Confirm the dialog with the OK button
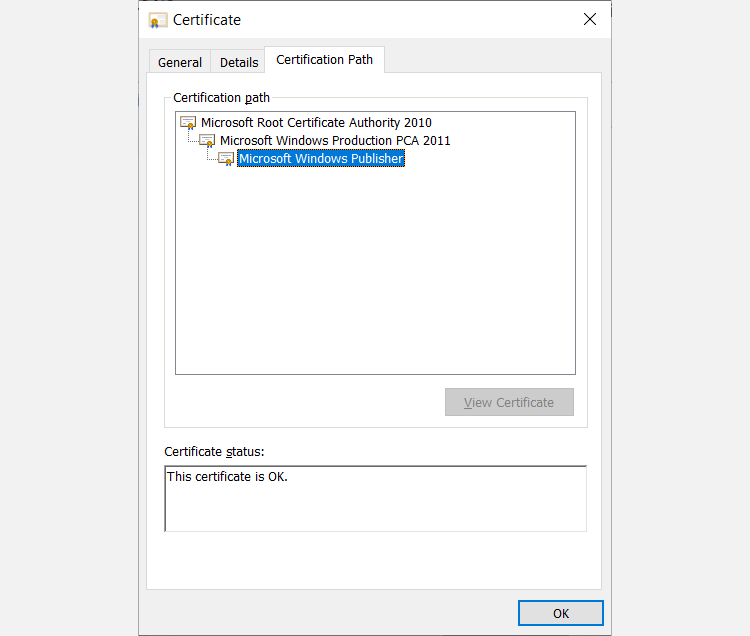The width and height of the screenshot is (750, 636). tap(560, 613)
